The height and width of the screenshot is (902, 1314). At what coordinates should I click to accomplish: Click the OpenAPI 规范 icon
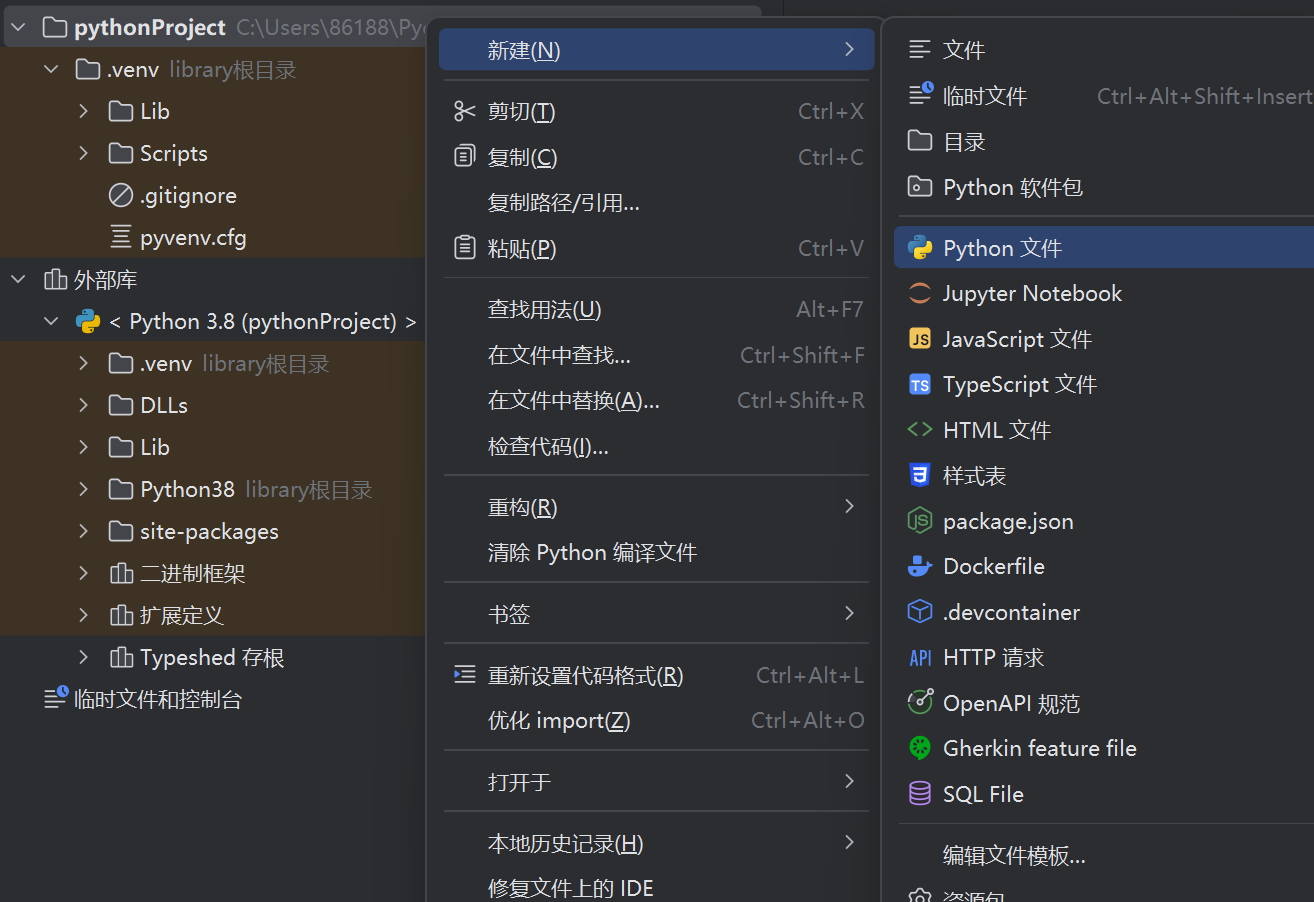(x=920, y=703)
